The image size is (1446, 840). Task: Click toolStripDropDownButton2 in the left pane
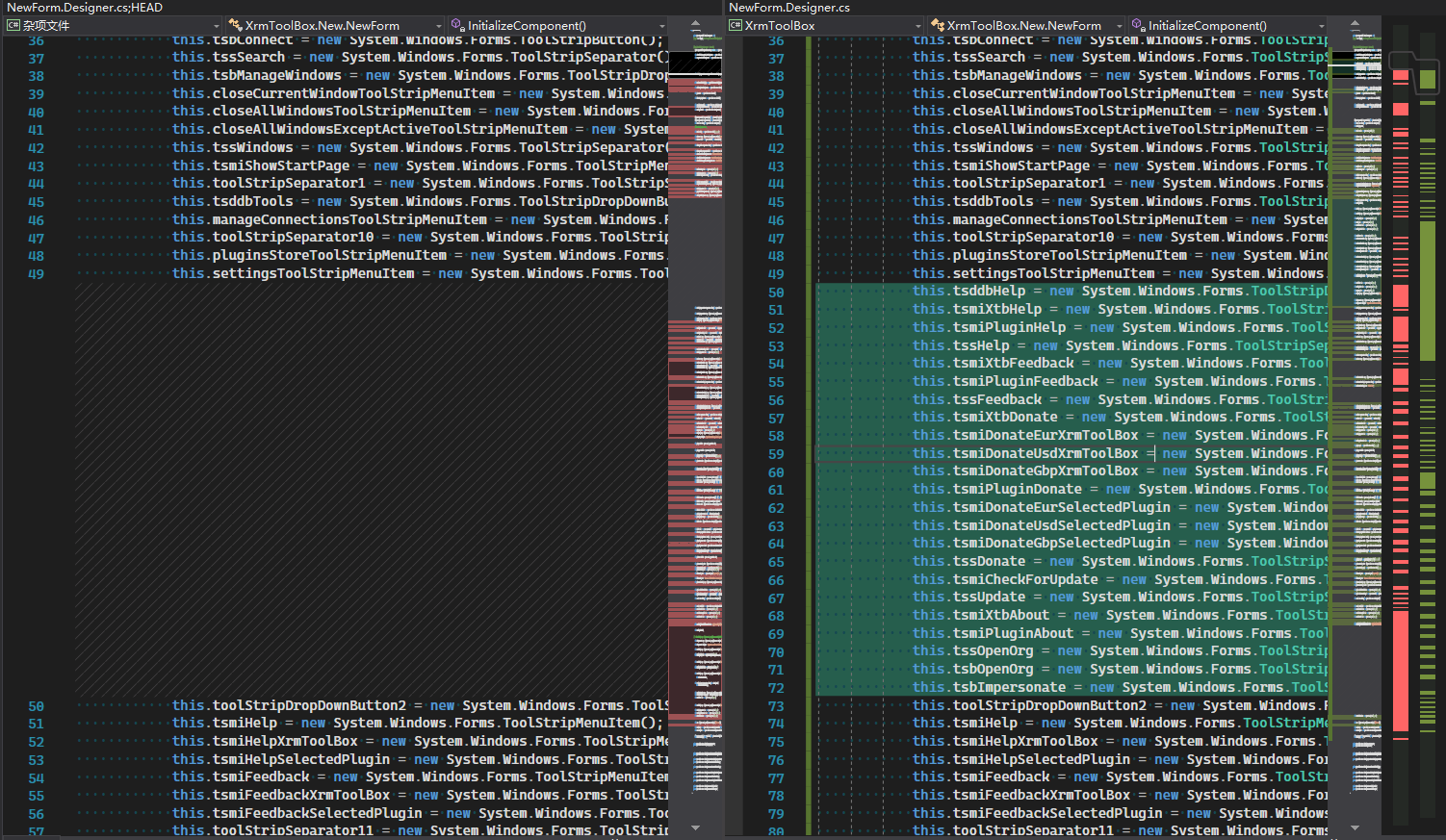click(x=309, y=706)
